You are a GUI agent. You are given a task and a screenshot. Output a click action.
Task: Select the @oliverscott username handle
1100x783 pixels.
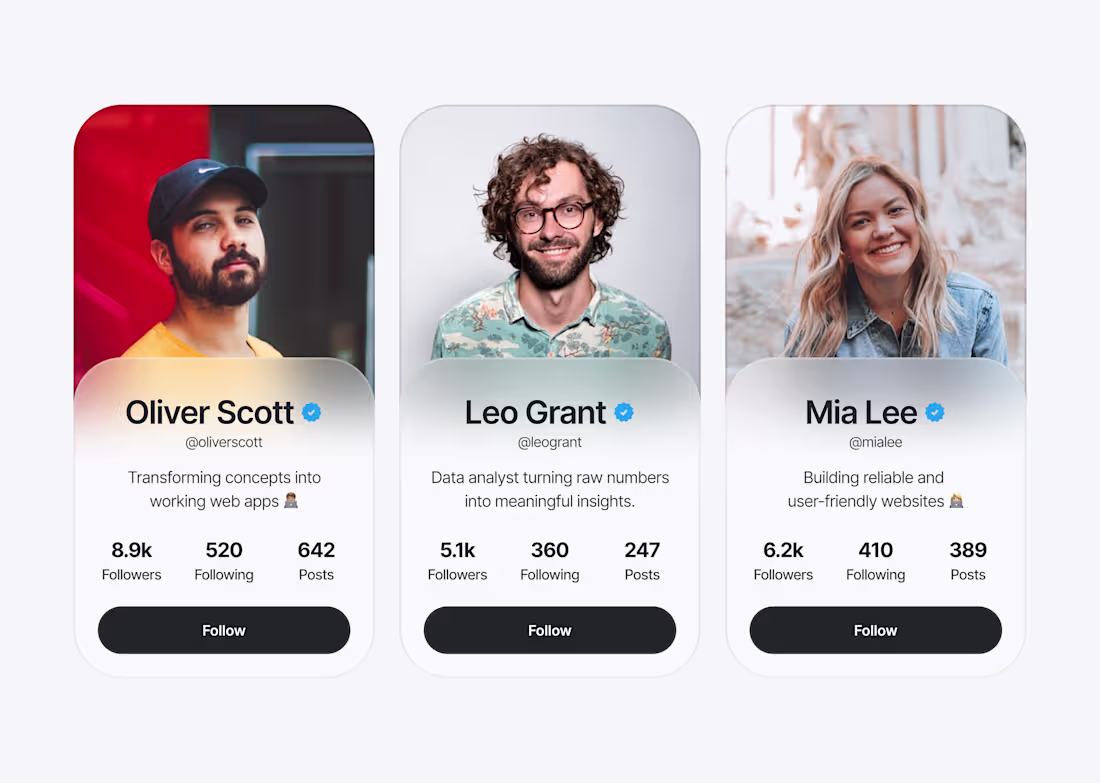[x=223, y=441]
